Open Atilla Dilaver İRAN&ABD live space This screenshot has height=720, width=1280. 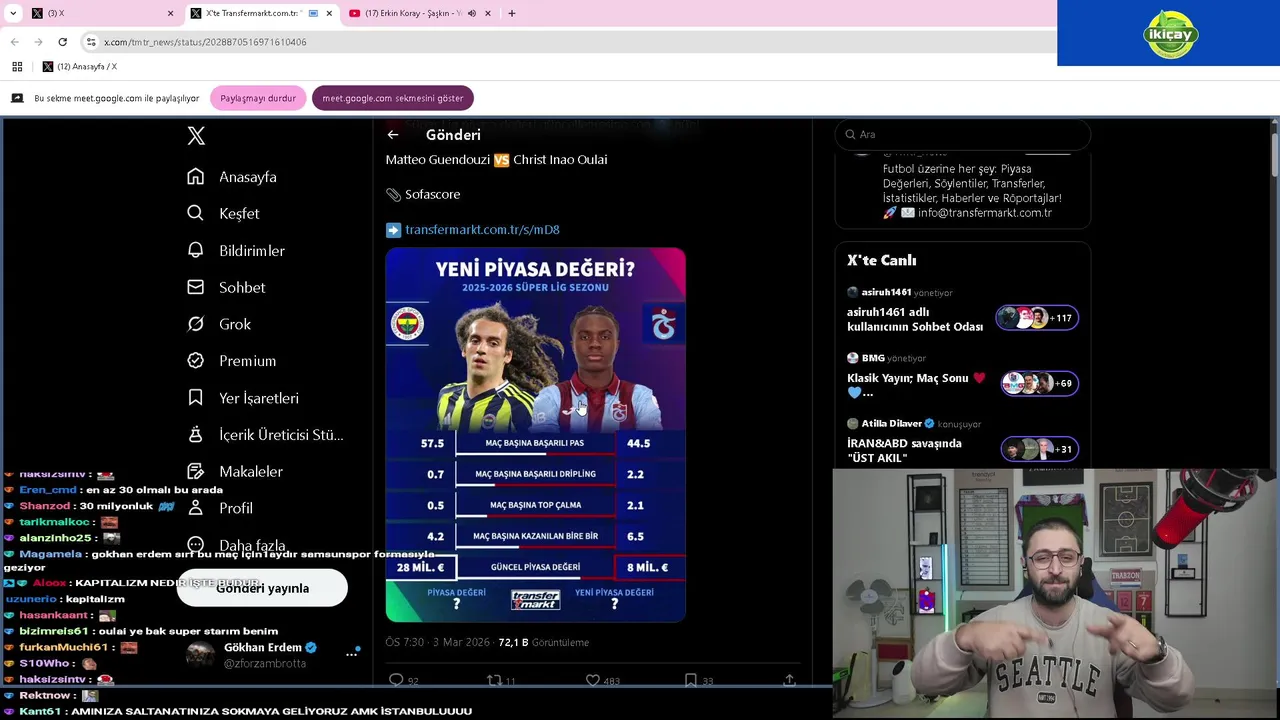pos(962,441)
